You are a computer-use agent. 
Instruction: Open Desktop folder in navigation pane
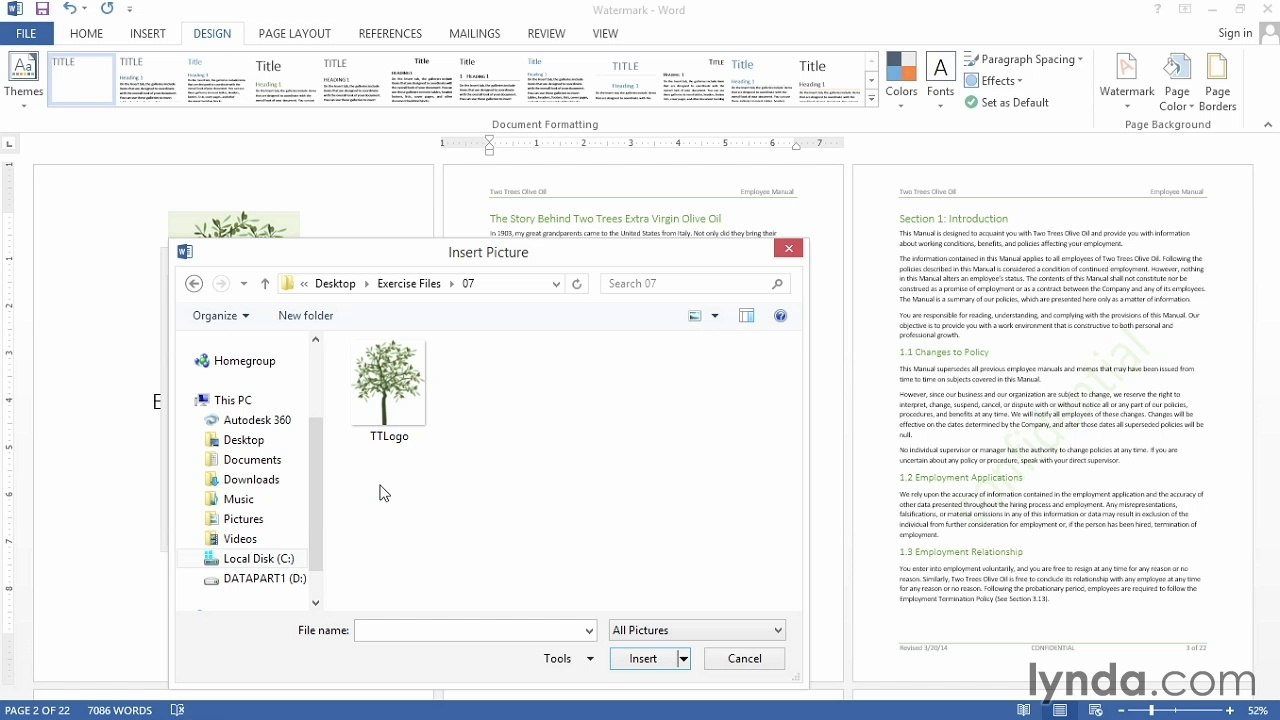point(234,440)
